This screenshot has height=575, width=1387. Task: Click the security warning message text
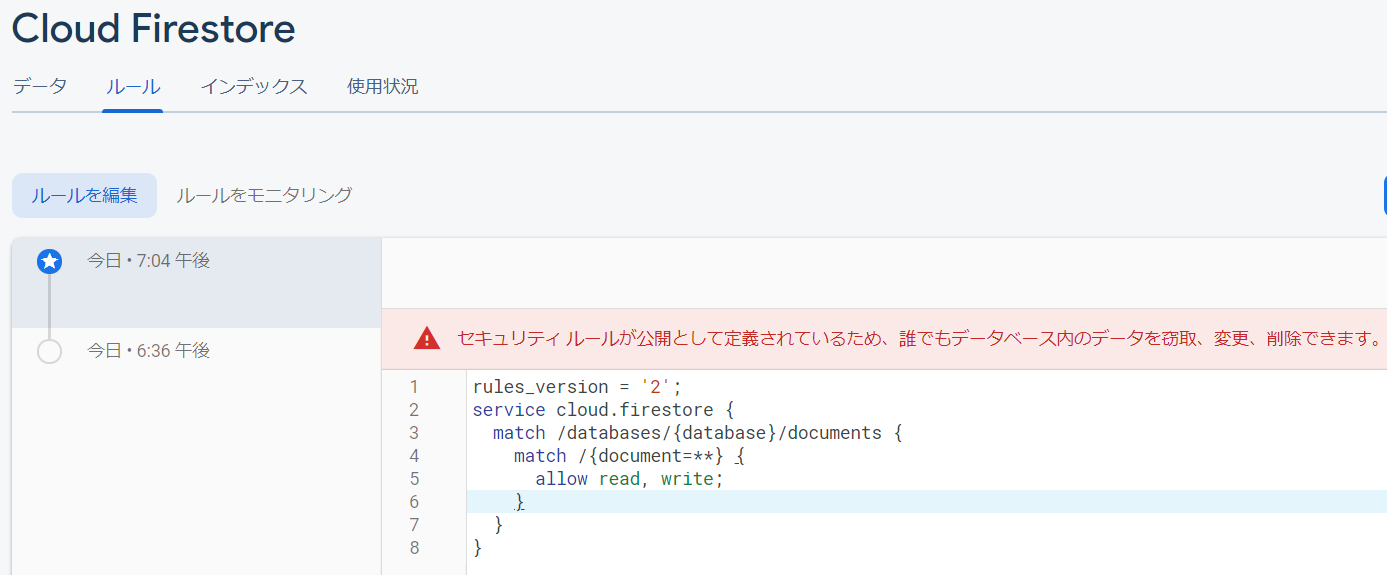920,339
